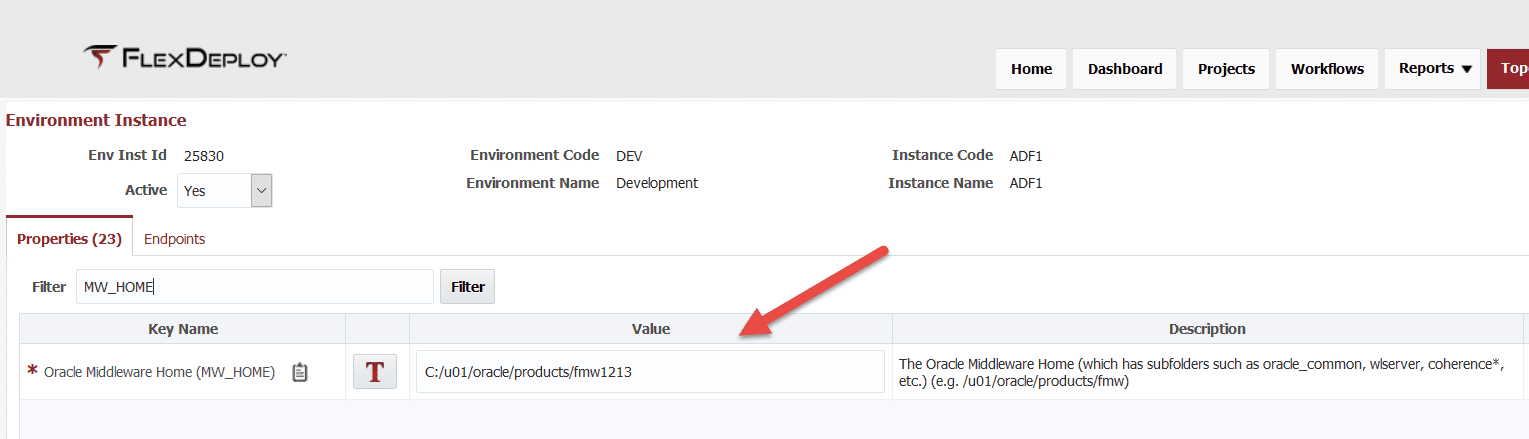1529x439 pixels.
Task: Click the Filter button
Action: tap(467, 286)
